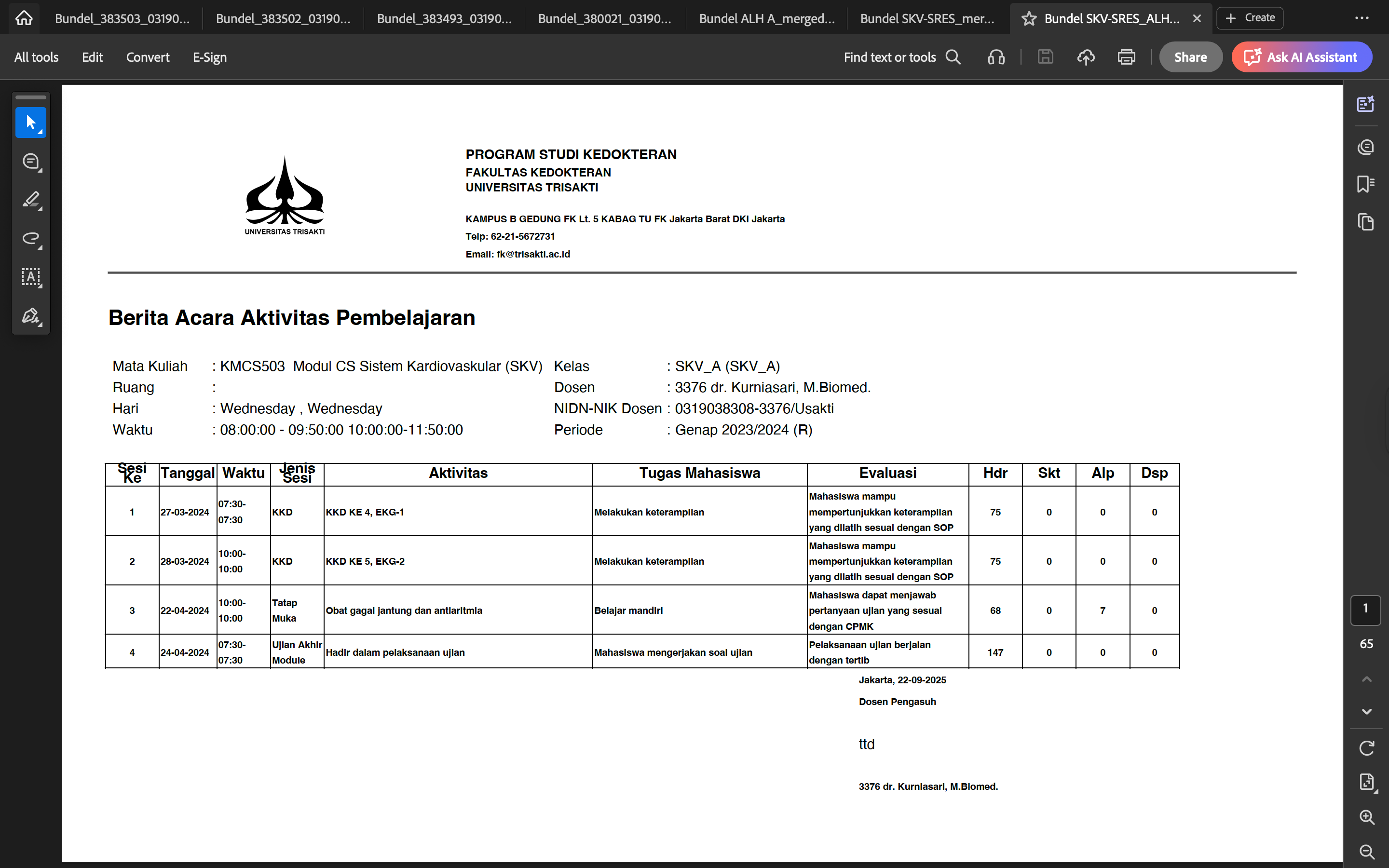This screenshot has height=868, width=1389.
Task: Pick the add text box tool
Action: point(30,277)
